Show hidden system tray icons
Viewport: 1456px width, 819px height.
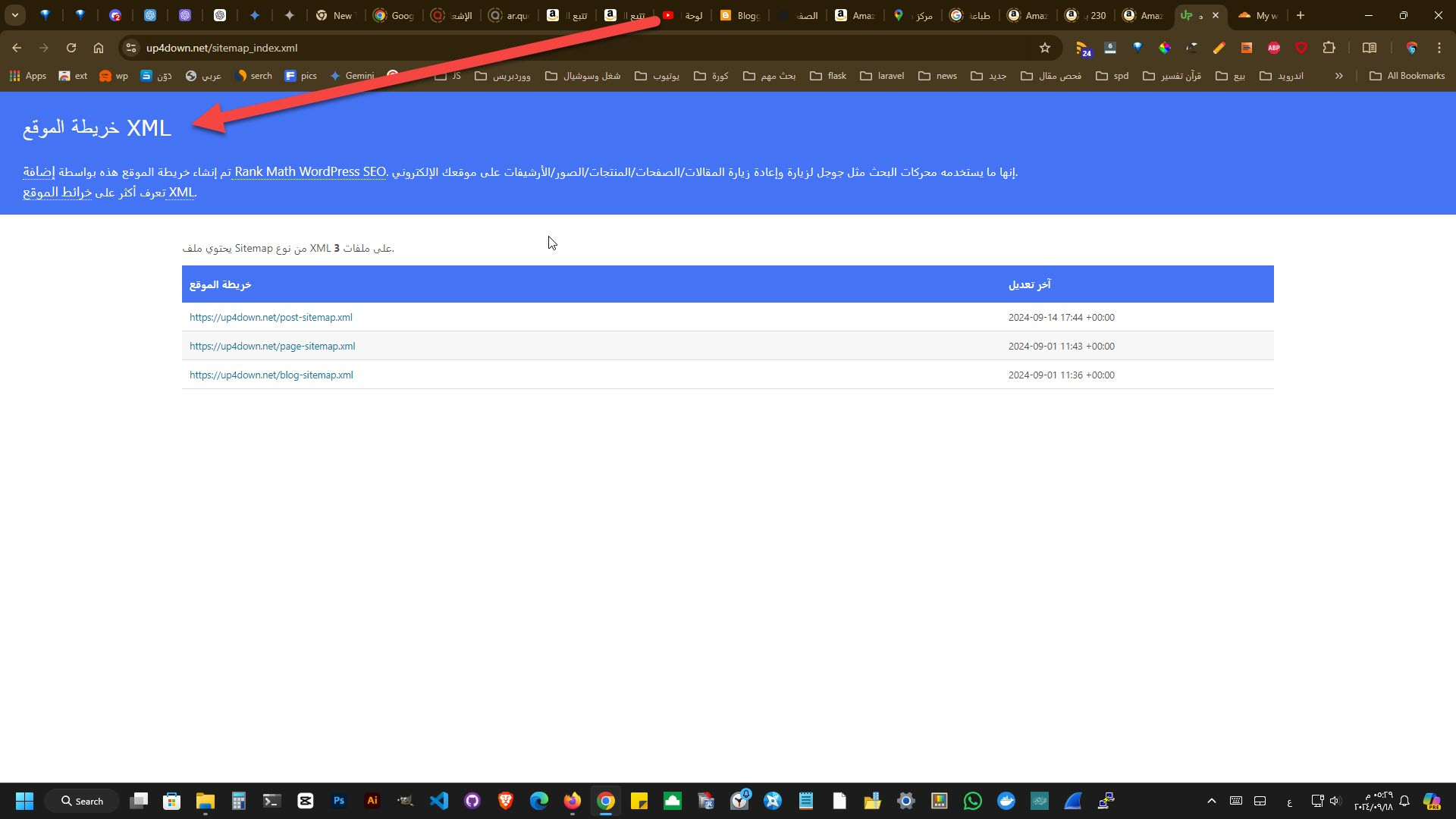click(1212, 801)
